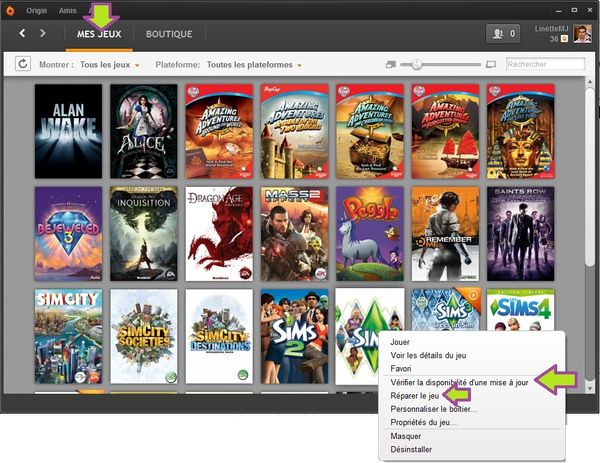This screenshot has width=600, height=463.
Task: Go forward with the right arrow
Action: [x=43, y=33]
